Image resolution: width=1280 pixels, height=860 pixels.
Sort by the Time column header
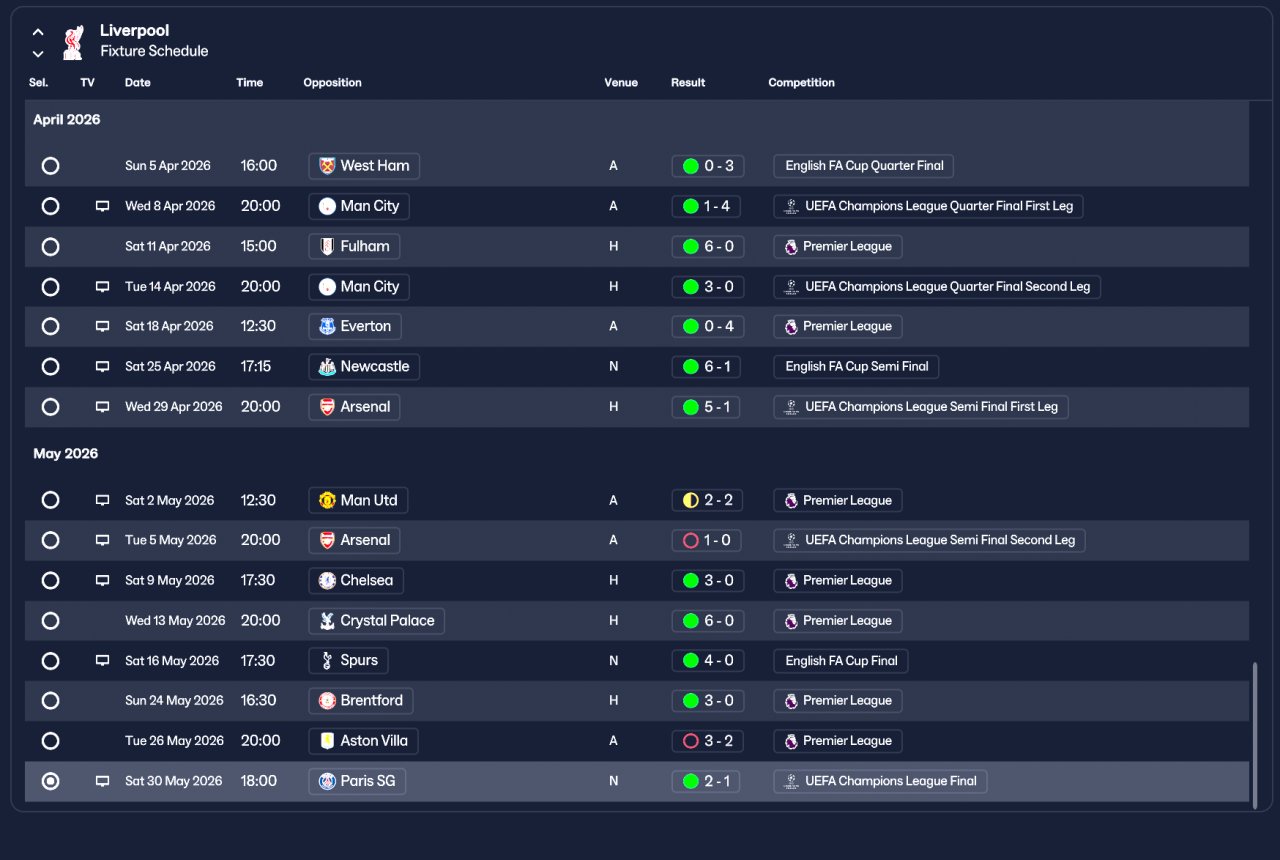click(x=250, y=83)
